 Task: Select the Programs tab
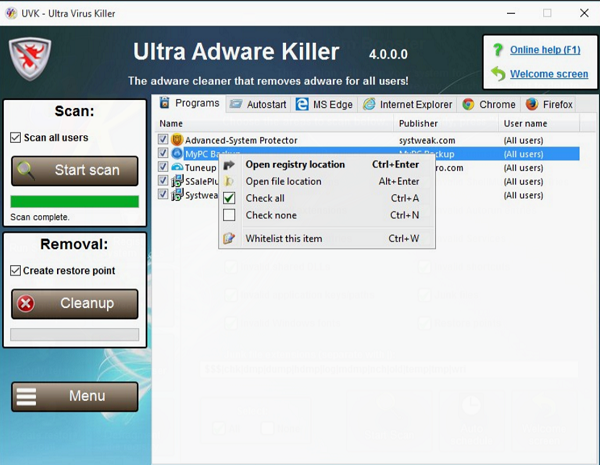coord(190,103)
